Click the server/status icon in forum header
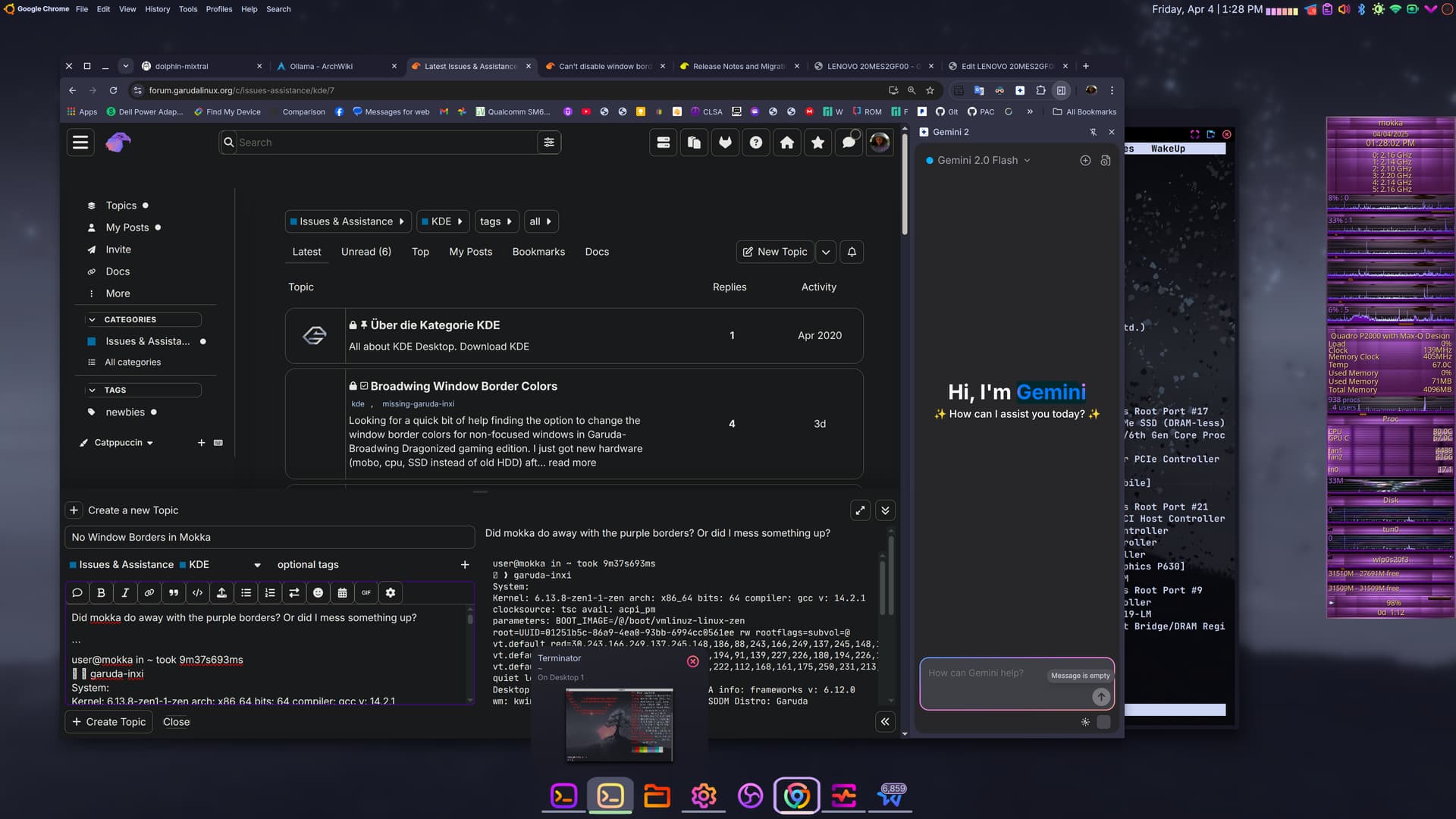Viewport: 1456px width, 819px height. pos(664,143)
